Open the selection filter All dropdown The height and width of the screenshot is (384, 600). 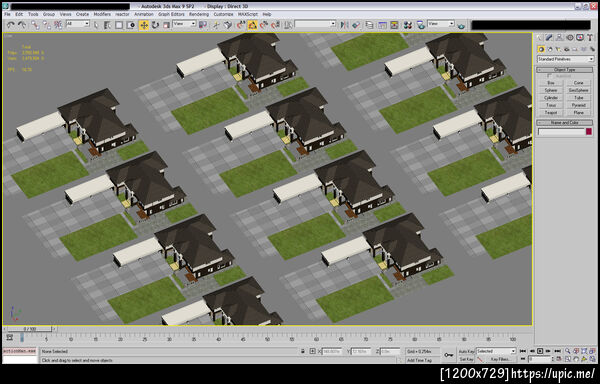[x=78, y=24]
